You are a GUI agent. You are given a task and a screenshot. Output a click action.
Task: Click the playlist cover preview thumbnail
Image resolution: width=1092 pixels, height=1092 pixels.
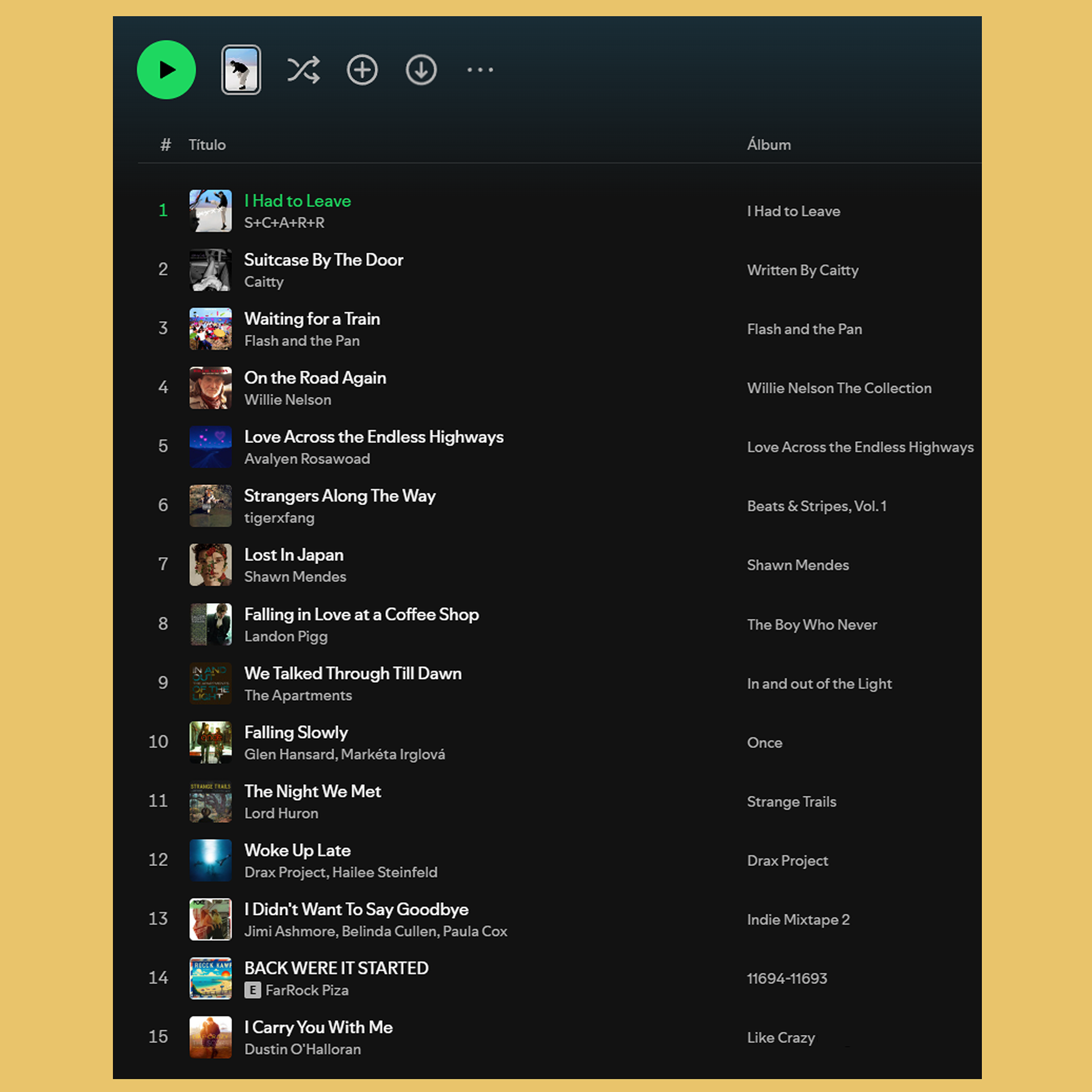241,70
